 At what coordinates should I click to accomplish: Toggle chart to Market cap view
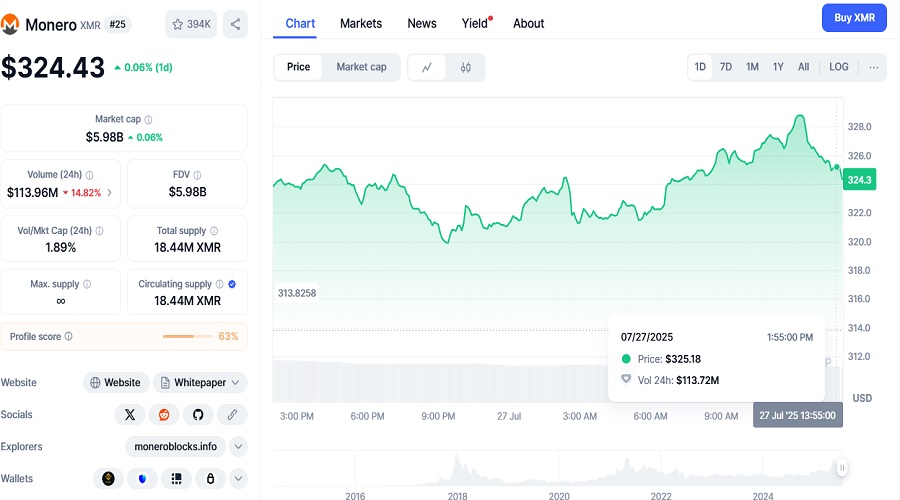[362, 67]
